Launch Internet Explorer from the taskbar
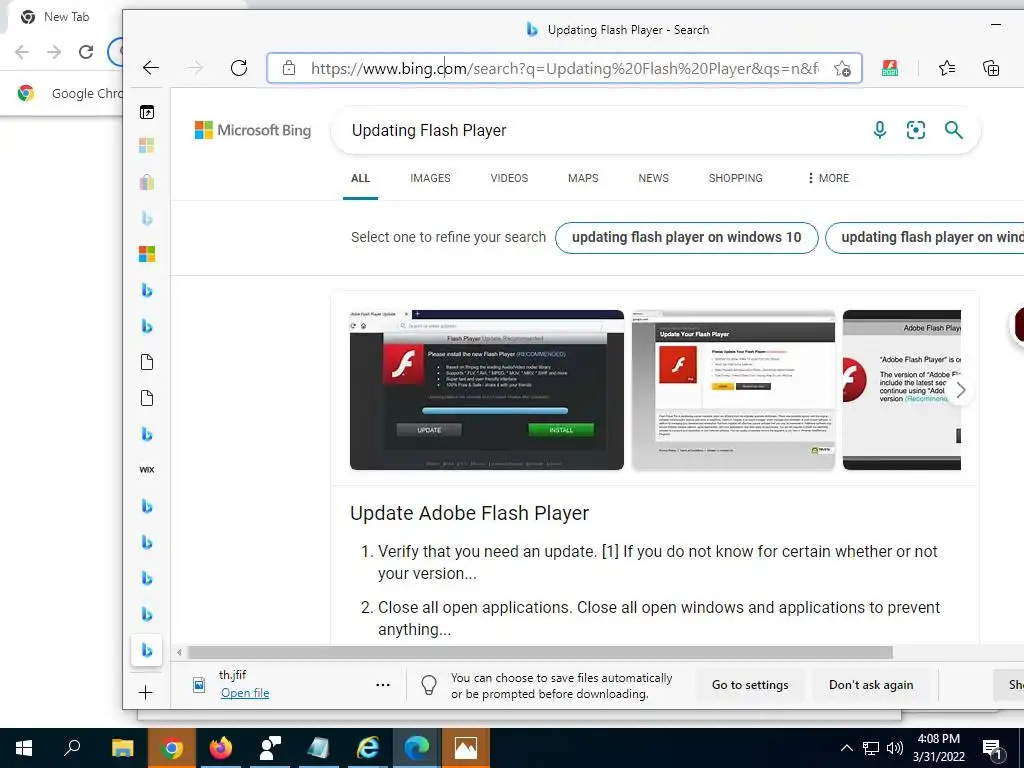 click(x=368, y=748)
